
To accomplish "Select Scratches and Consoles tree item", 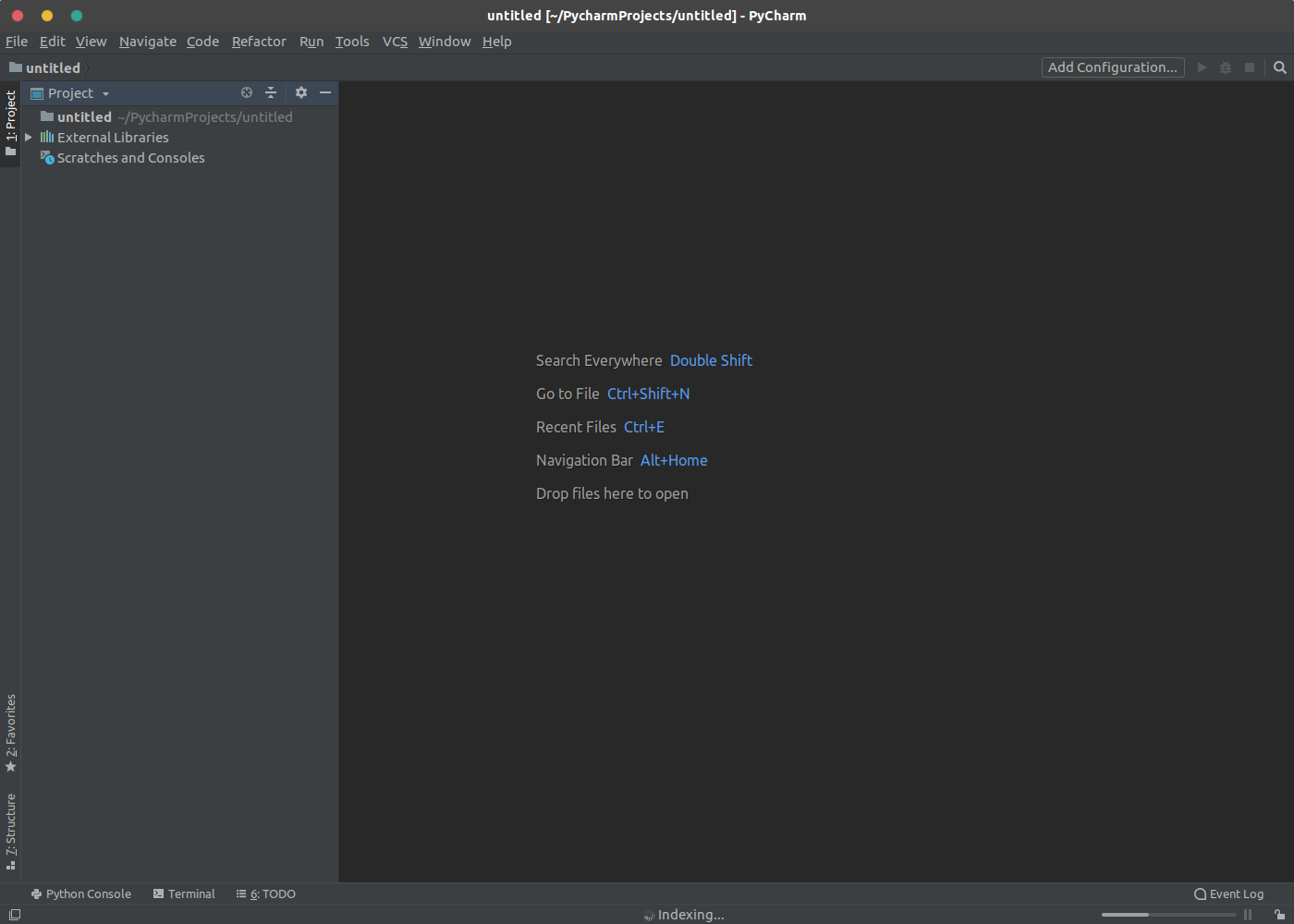I will (x=179, y=158).
